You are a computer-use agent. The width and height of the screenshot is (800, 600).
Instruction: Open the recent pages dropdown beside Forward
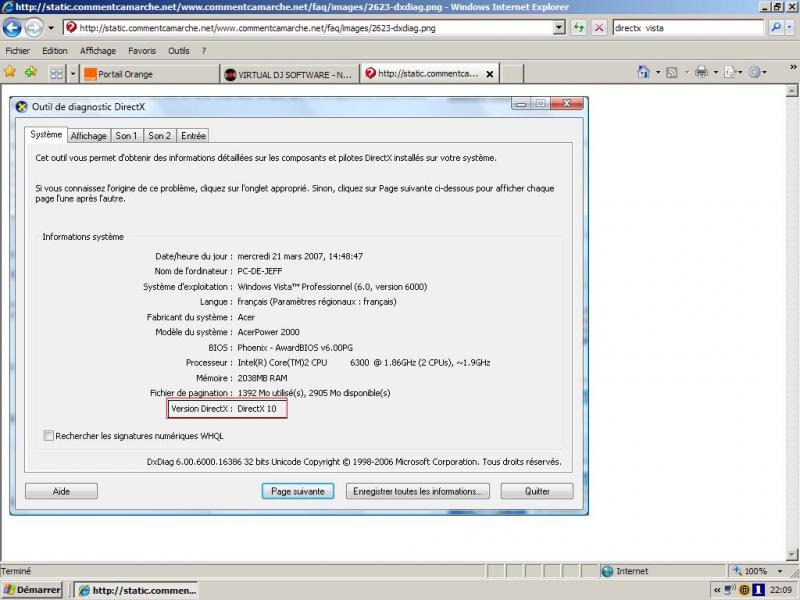point(51,28)
